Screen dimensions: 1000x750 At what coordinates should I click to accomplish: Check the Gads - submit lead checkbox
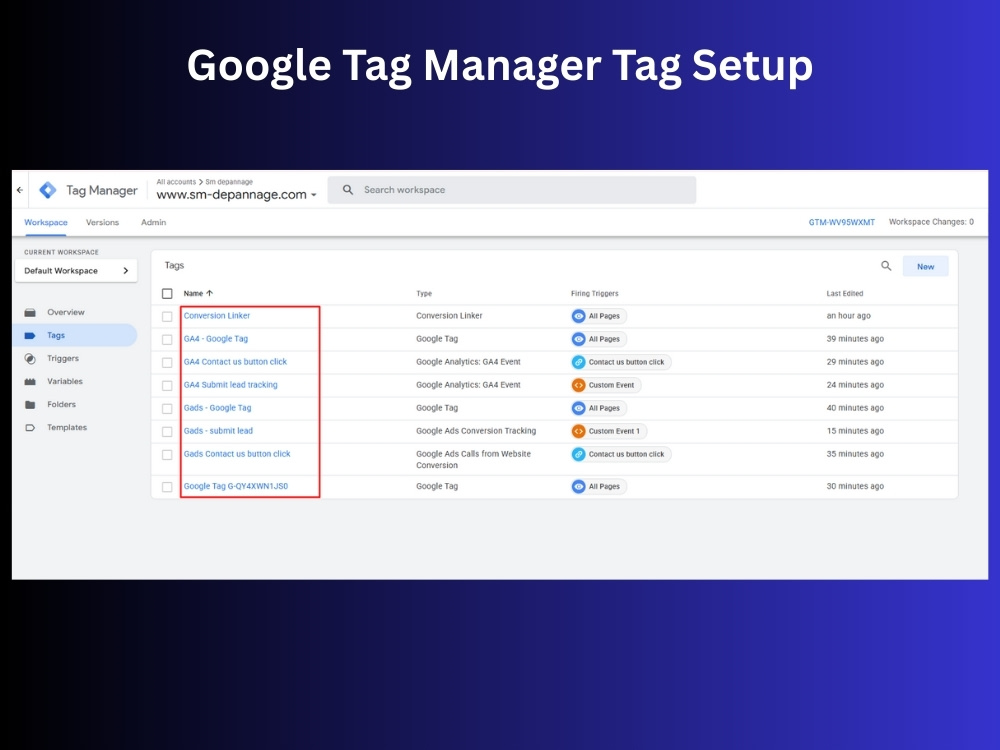coord(167,431)
